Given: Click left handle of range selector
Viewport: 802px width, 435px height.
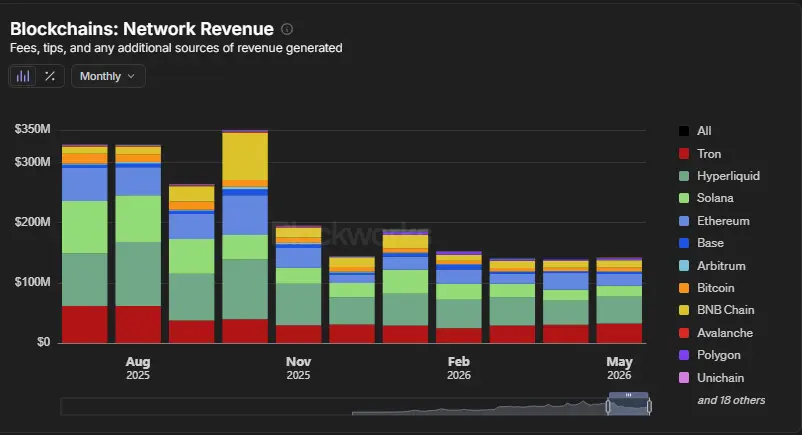Looking at the screenshot, I should click(608, 406).
